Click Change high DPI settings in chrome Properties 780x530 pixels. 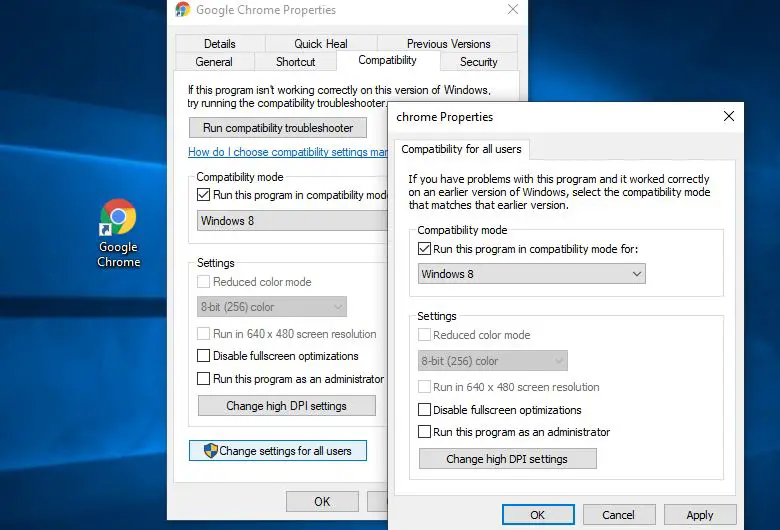507,458
